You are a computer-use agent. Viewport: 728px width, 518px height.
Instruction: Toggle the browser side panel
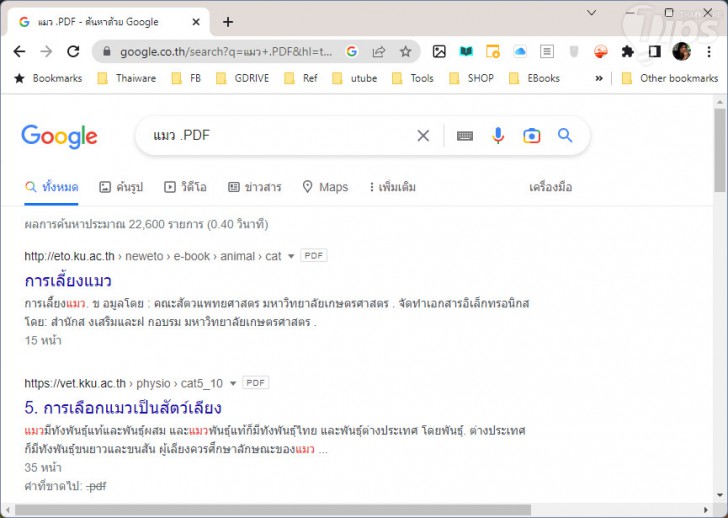click(x=655, y=52)
